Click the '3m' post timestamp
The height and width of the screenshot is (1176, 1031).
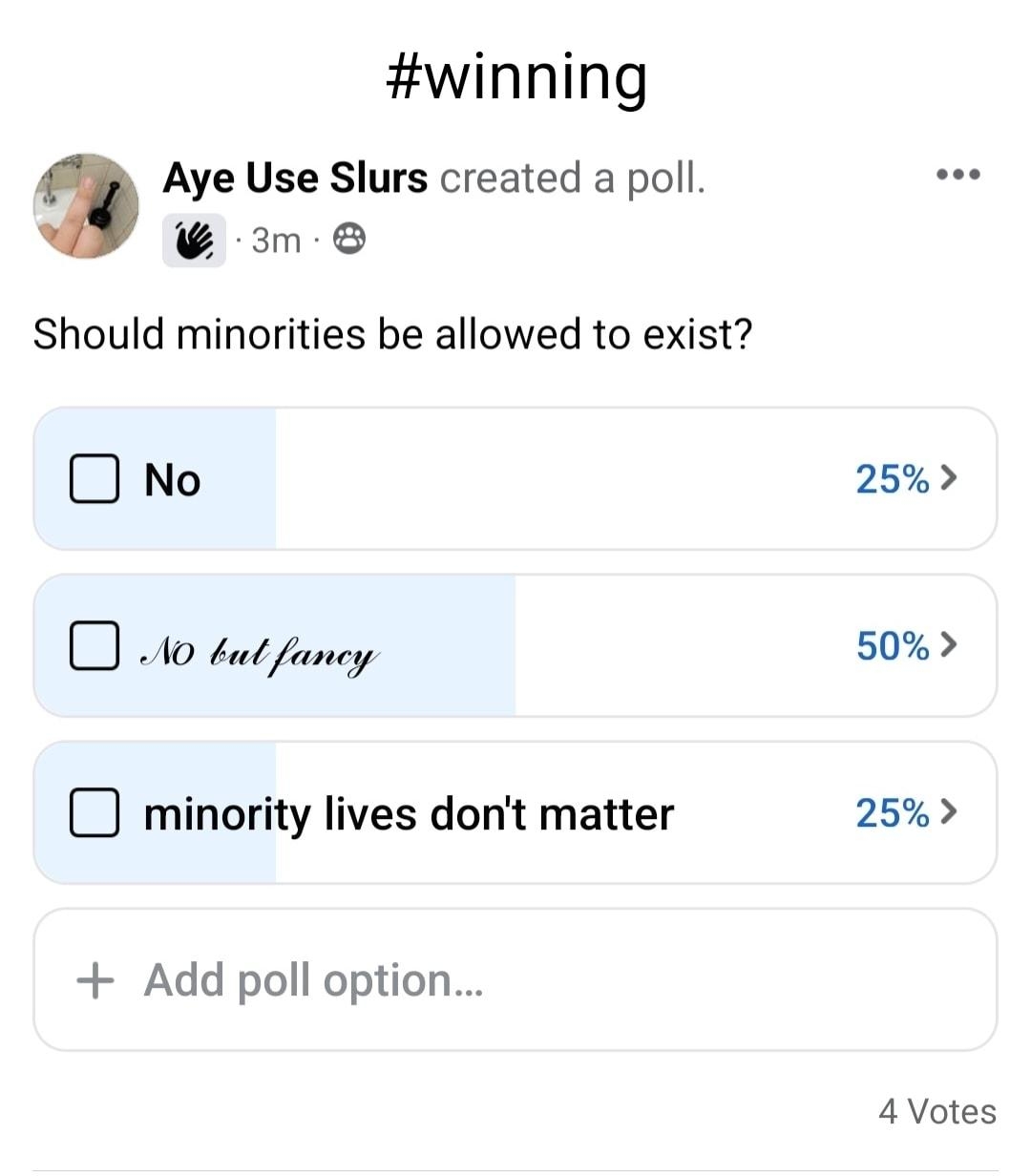tap(276, 241)
